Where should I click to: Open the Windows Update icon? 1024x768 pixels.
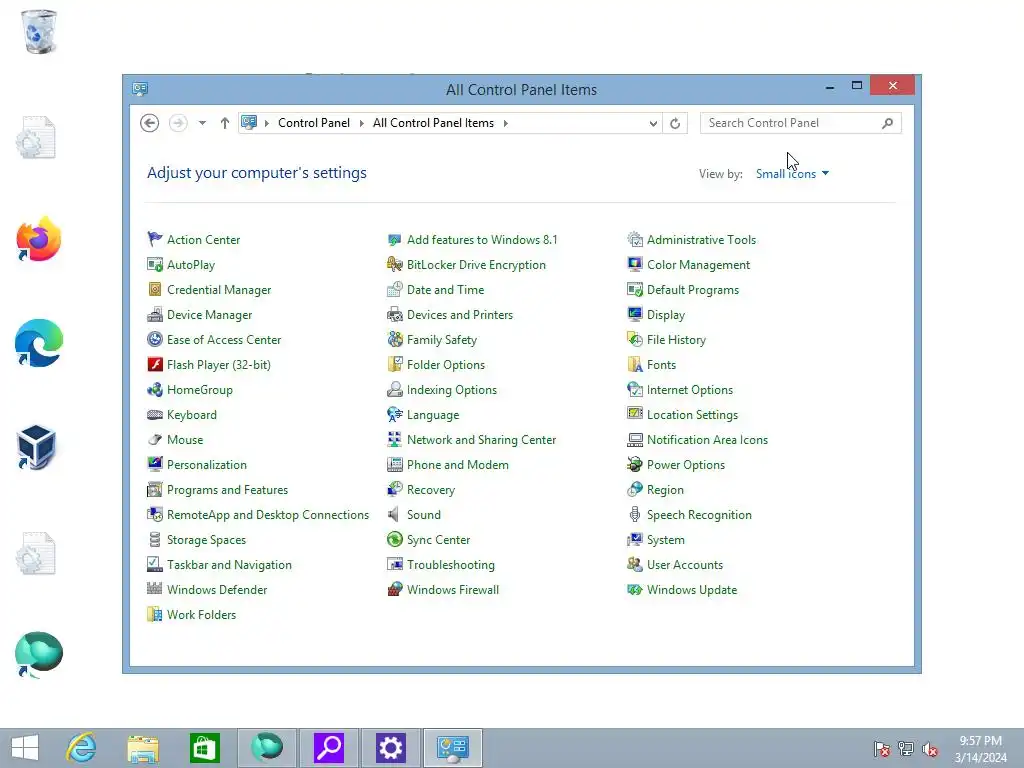(x=635, y=589)
